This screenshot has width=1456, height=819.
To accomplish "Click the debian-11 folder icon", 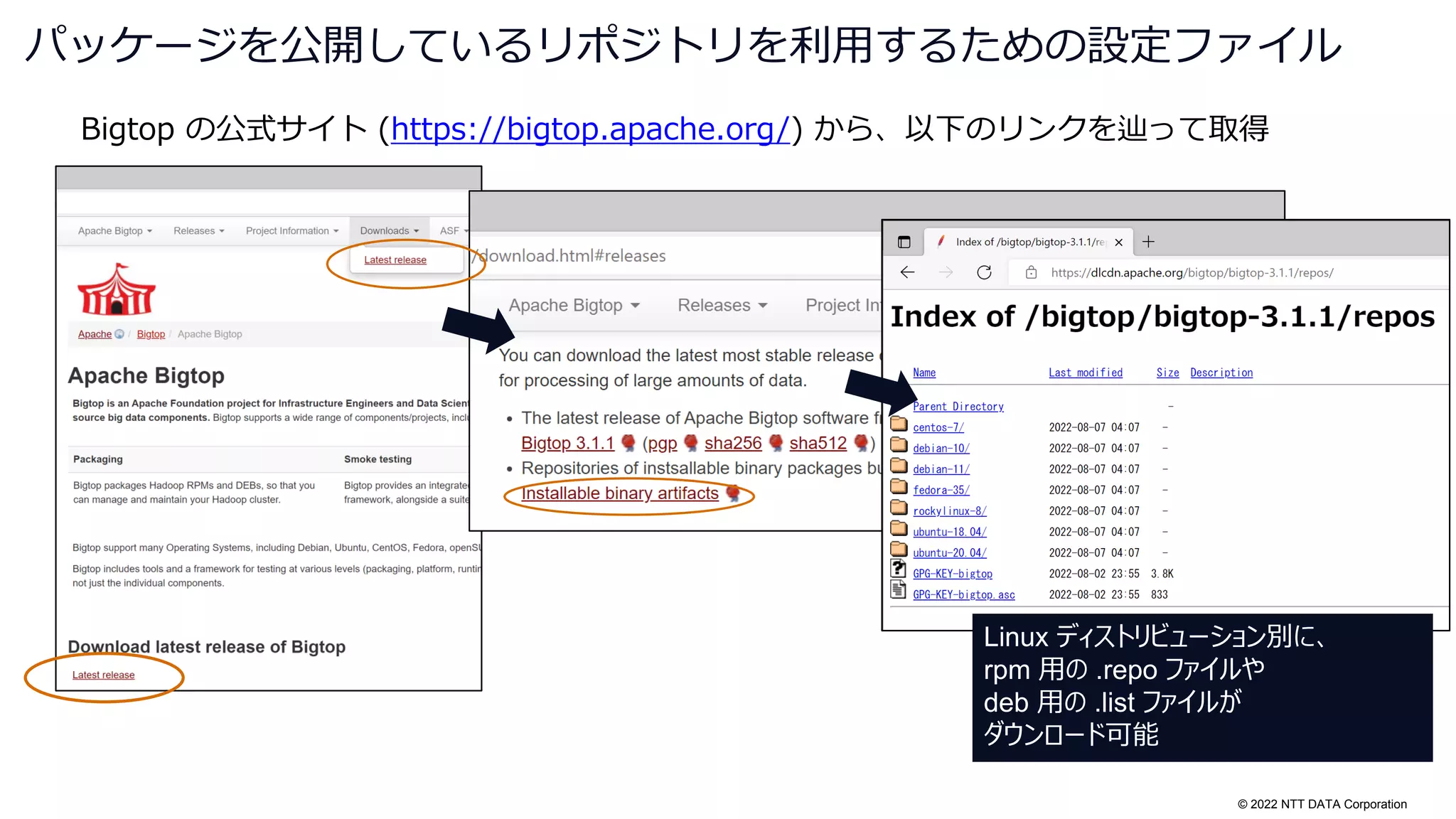I will (x=899, y=466).
